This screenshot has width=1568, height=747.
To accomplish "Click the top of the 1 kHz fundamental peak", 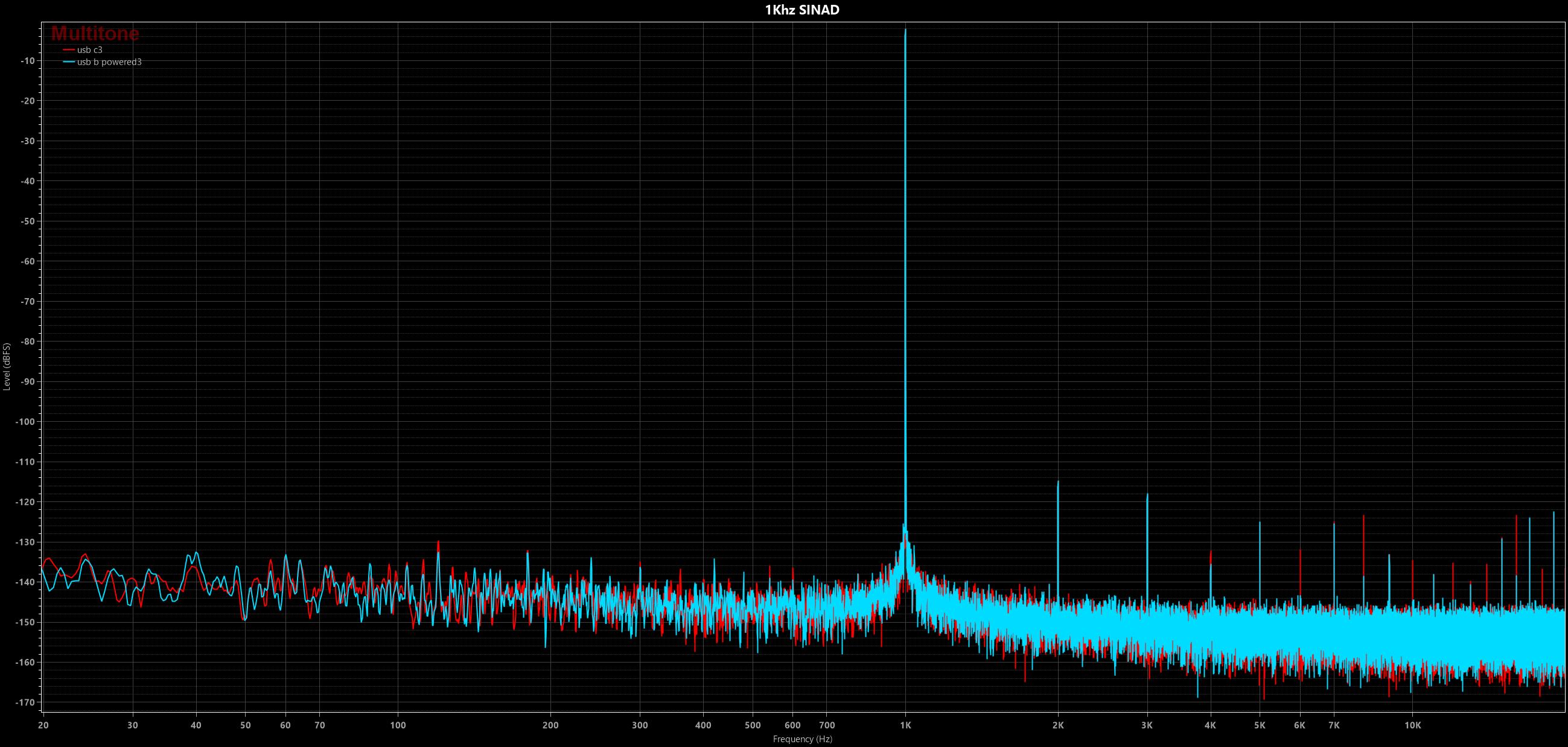I will click(905, 30).
